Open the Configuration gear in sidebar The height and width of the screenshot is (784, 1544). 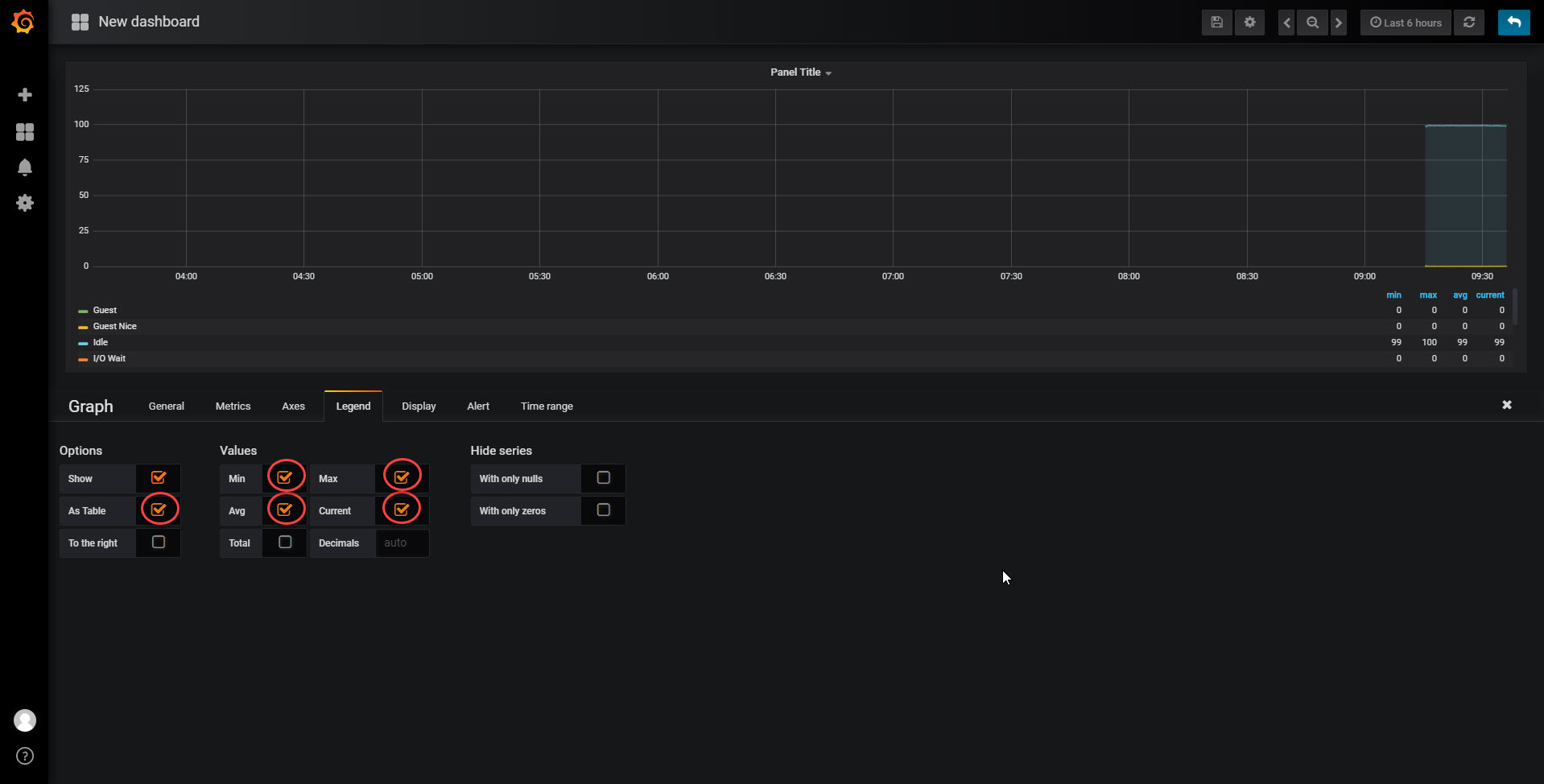tap(25, 203)
